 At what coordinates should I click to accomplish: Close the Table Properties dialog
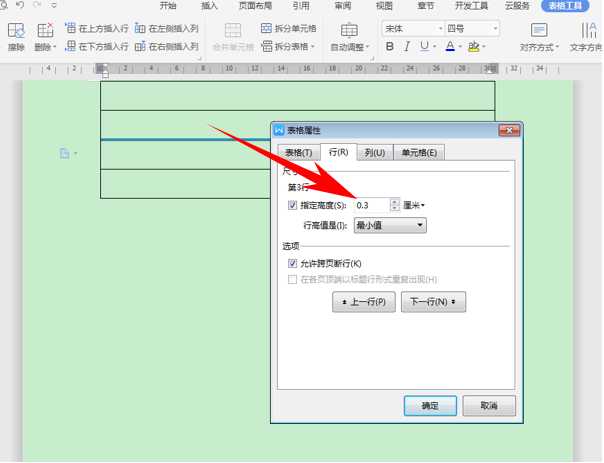(509, 130)
